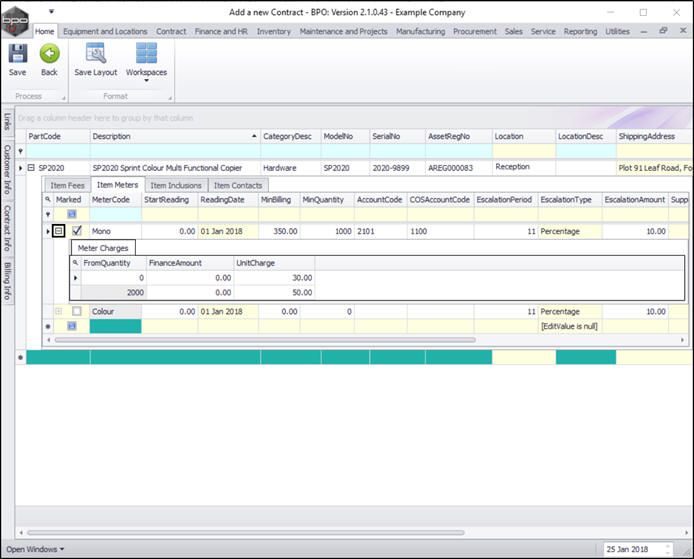Click search icon in Meter Charges header
Image resolution: width=694 pixels, height=559 pixels.
(x=76, y=263)
